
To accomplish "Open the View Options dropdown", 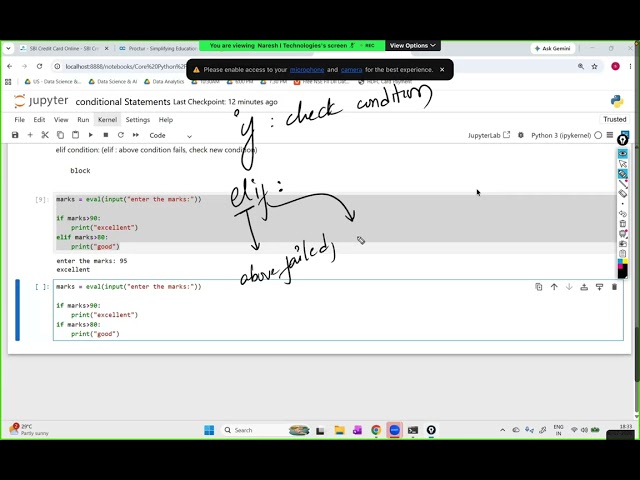I will (x=413, y=45).
